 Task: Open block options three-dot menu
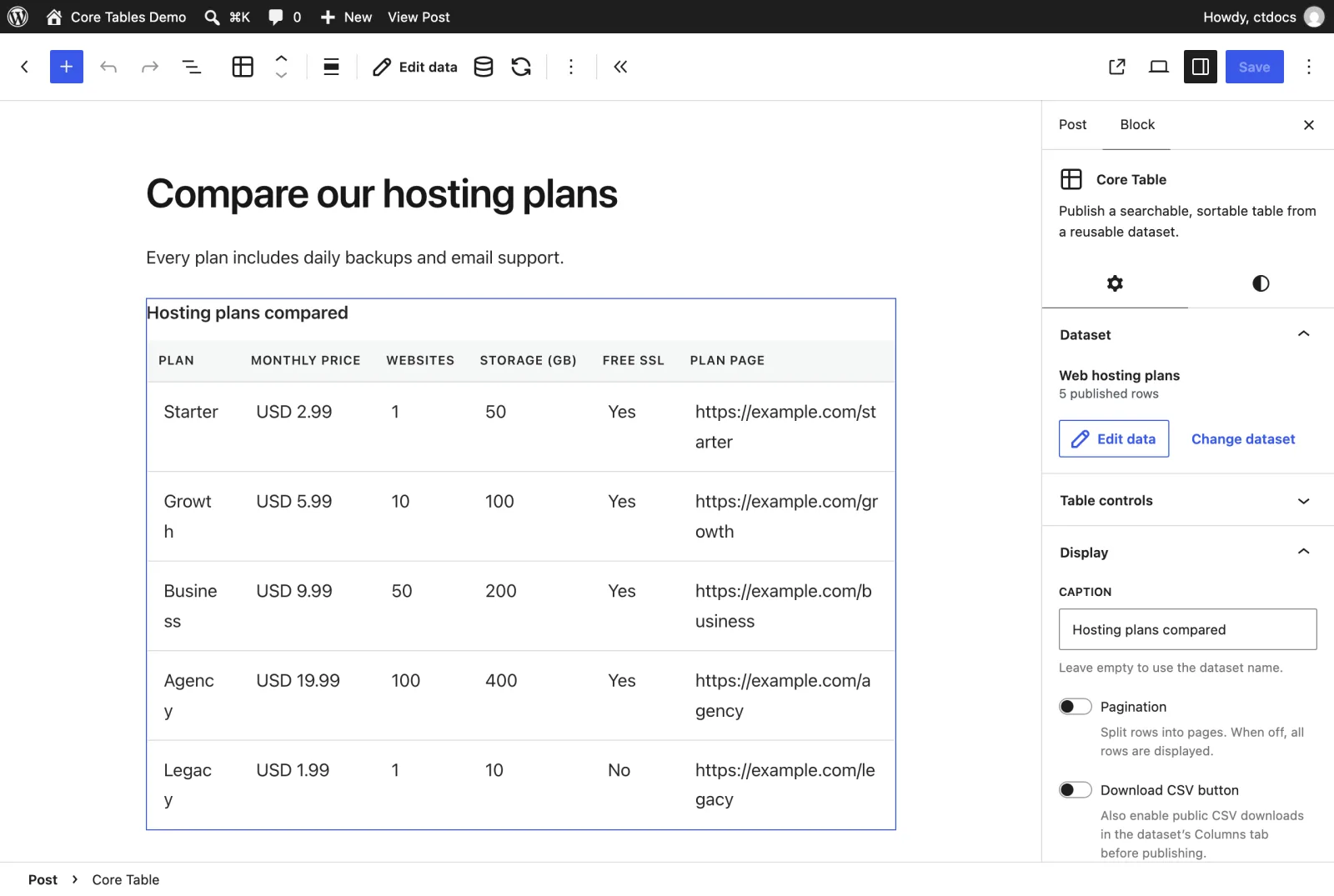[x=571, y=67]
